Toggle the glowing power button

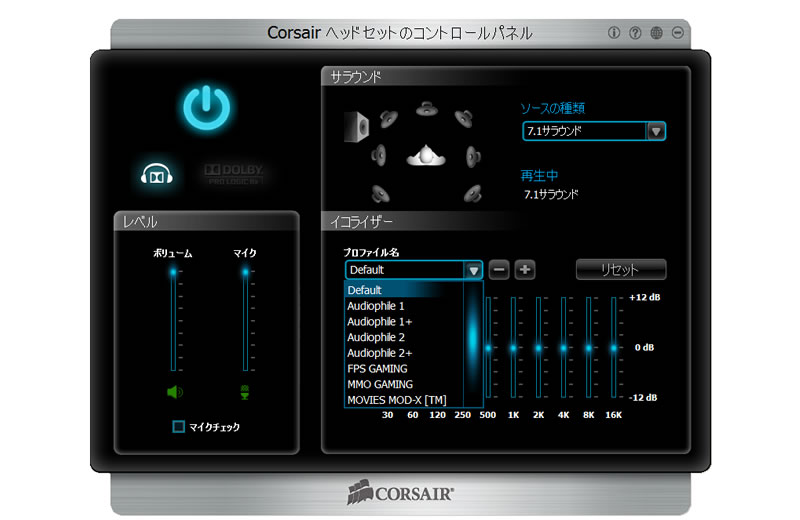click(207, 108)
